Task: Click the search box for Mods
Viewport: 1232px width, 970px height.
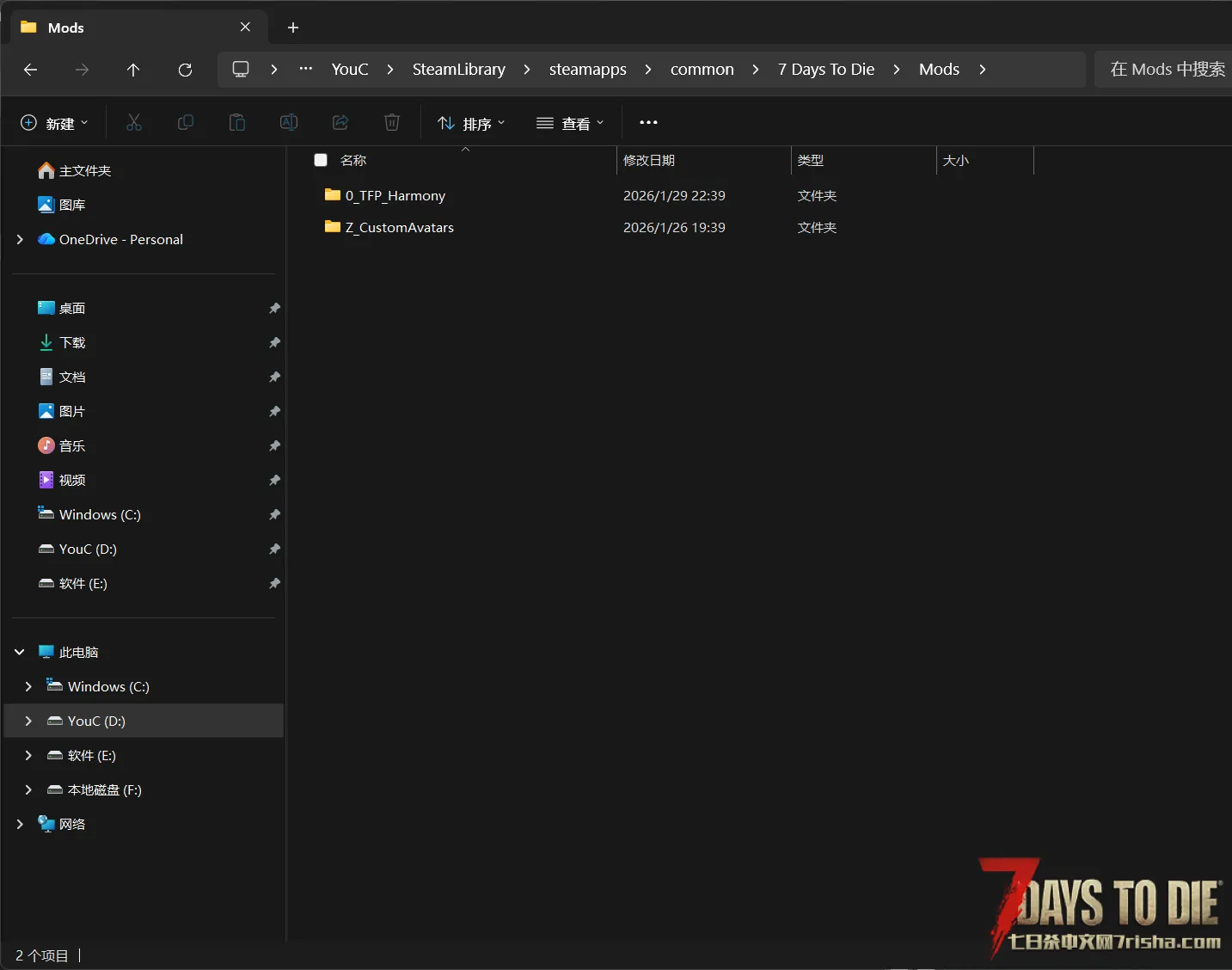Action: [x=1166, y=70]
